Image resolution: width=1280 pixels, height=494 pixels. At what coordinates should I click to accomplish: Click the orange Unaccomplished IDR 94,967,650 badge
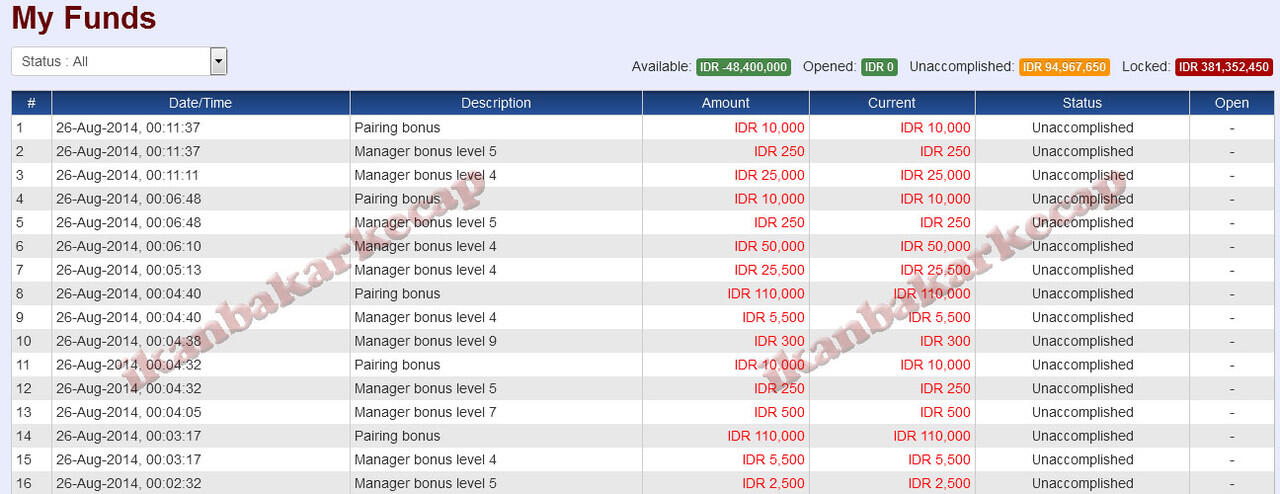(x=1064, y=67)
